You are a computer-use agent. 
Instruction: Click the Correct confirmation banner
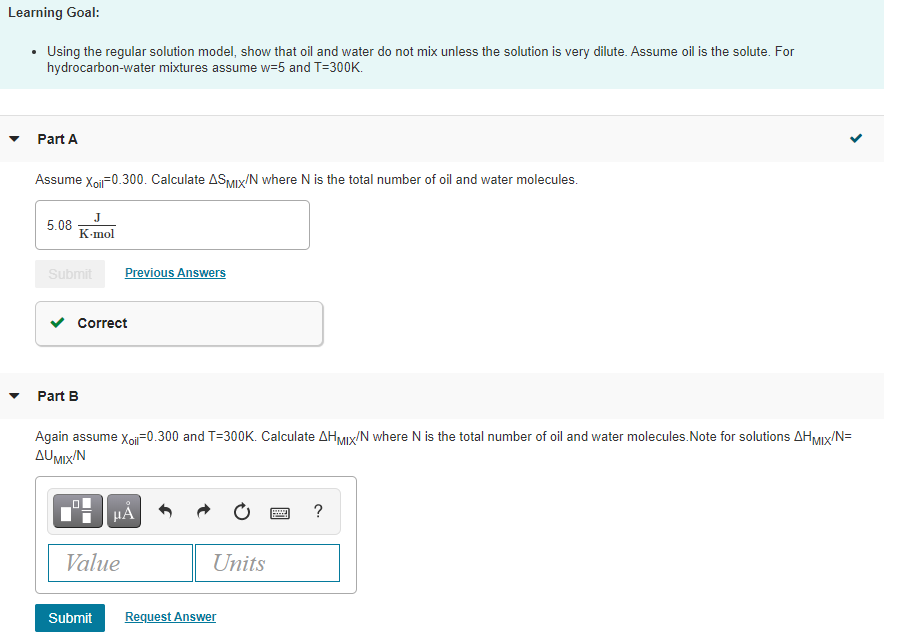pos(179,323)
